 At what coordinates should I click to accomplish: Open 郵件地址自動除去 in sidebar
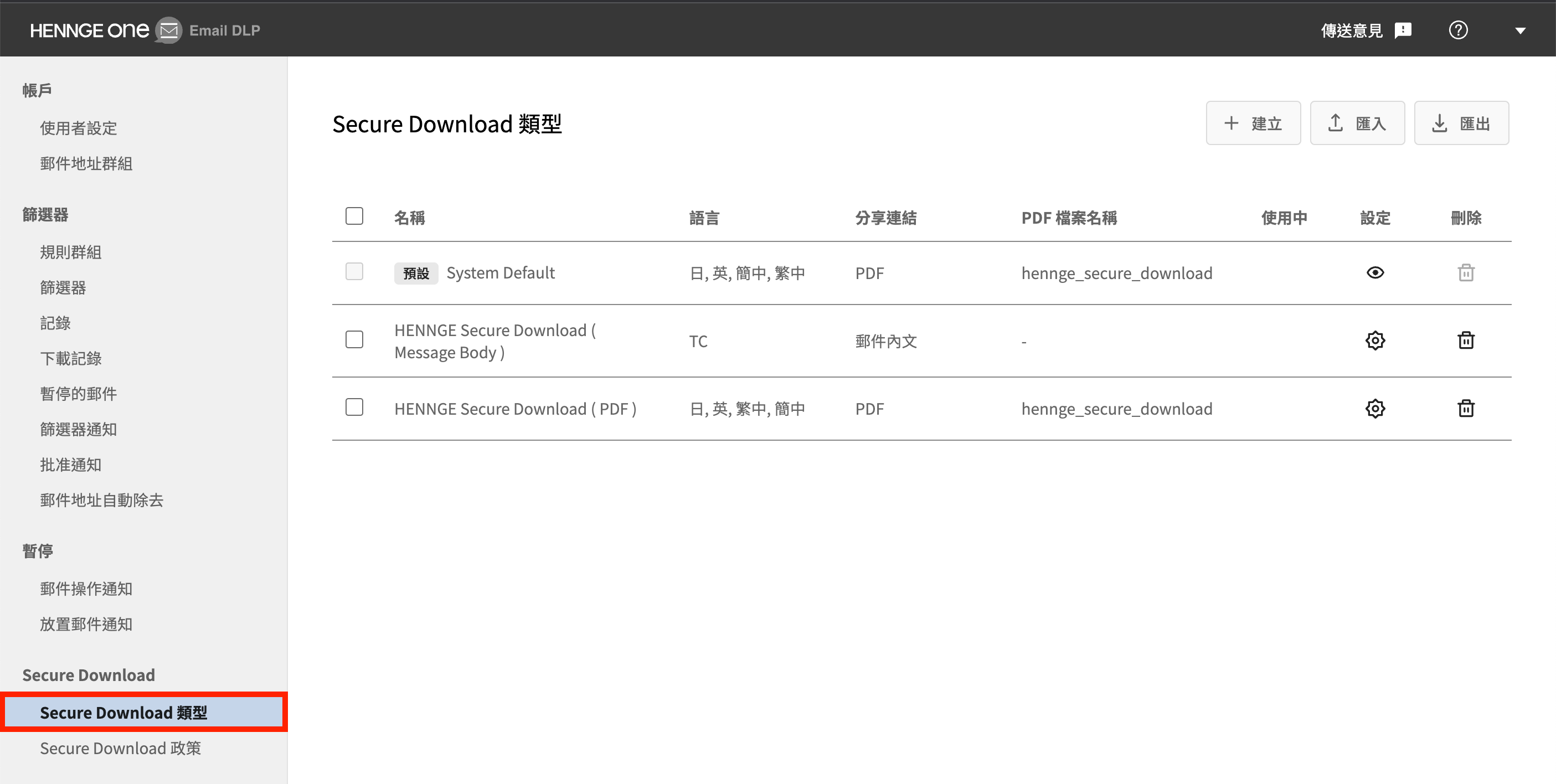pos(101,500)
